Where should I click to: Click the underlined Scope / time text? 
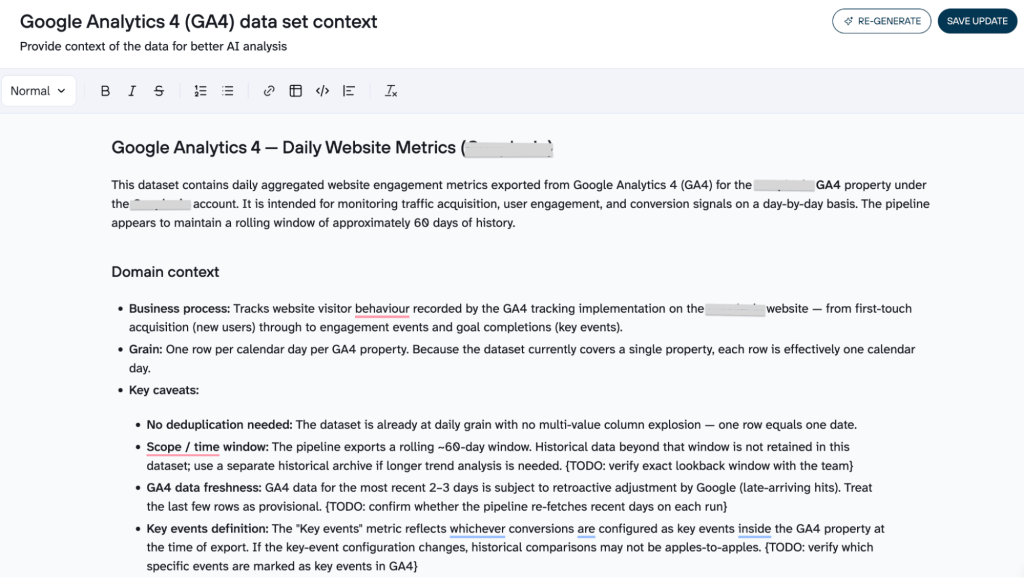pyautogui.click(x=183, y=447)
